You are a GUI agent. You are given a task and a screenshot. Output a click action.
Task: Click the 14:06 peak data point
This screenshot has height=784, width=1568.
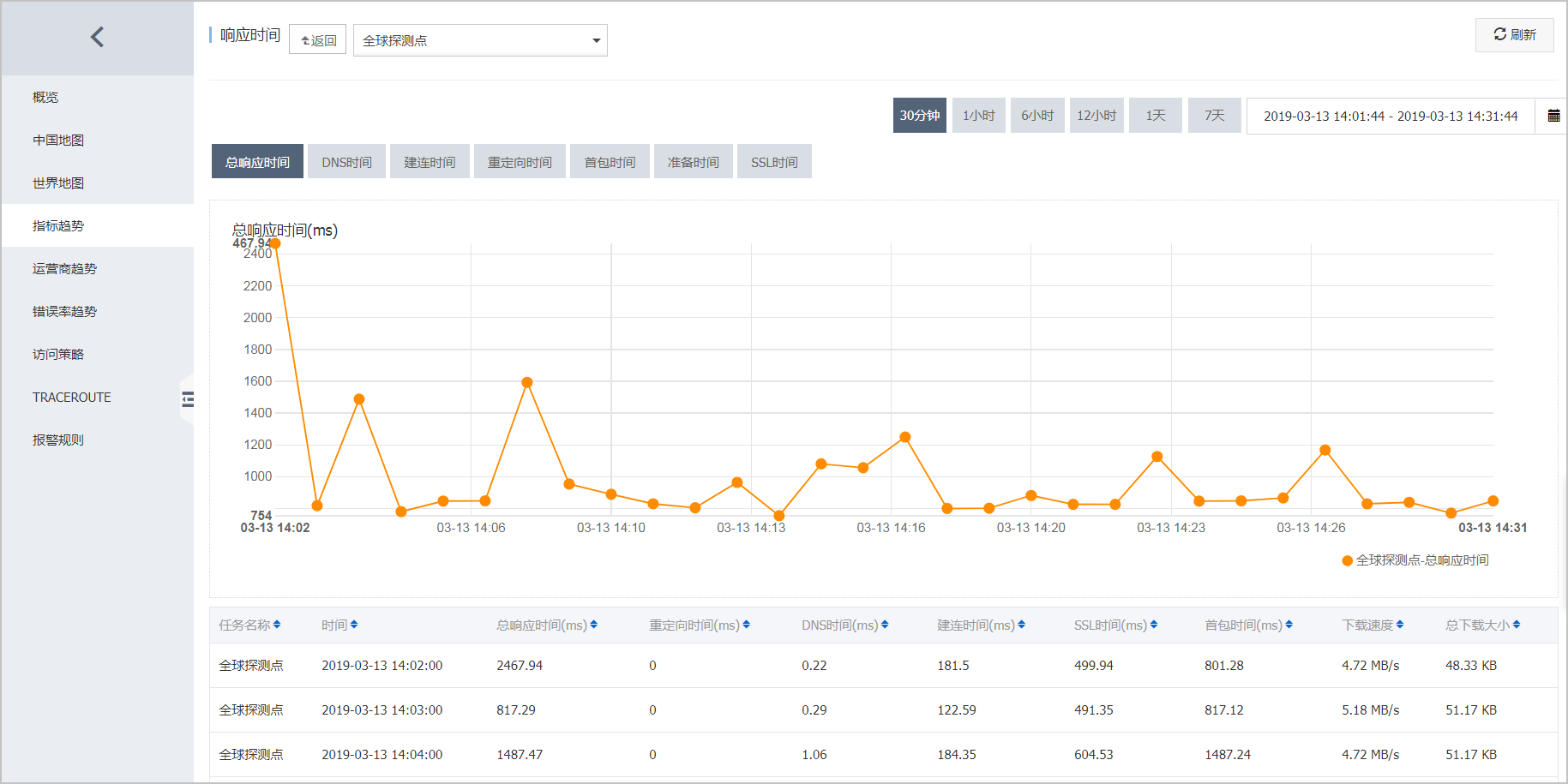[527, 382]
